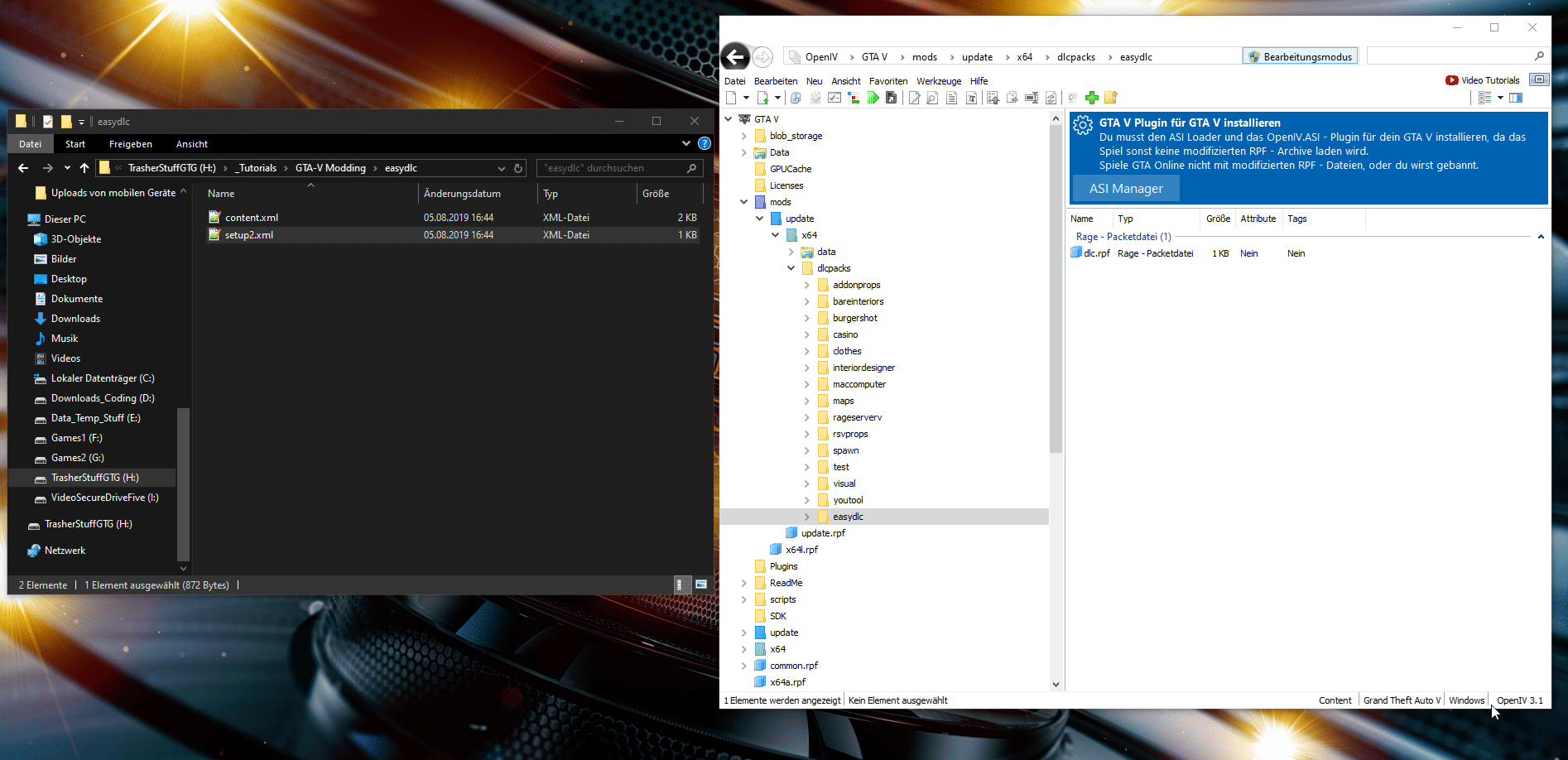Click the options checklist window icon in toolbar
Viewport: 1568px width, 760px height.
click(835, 98)
